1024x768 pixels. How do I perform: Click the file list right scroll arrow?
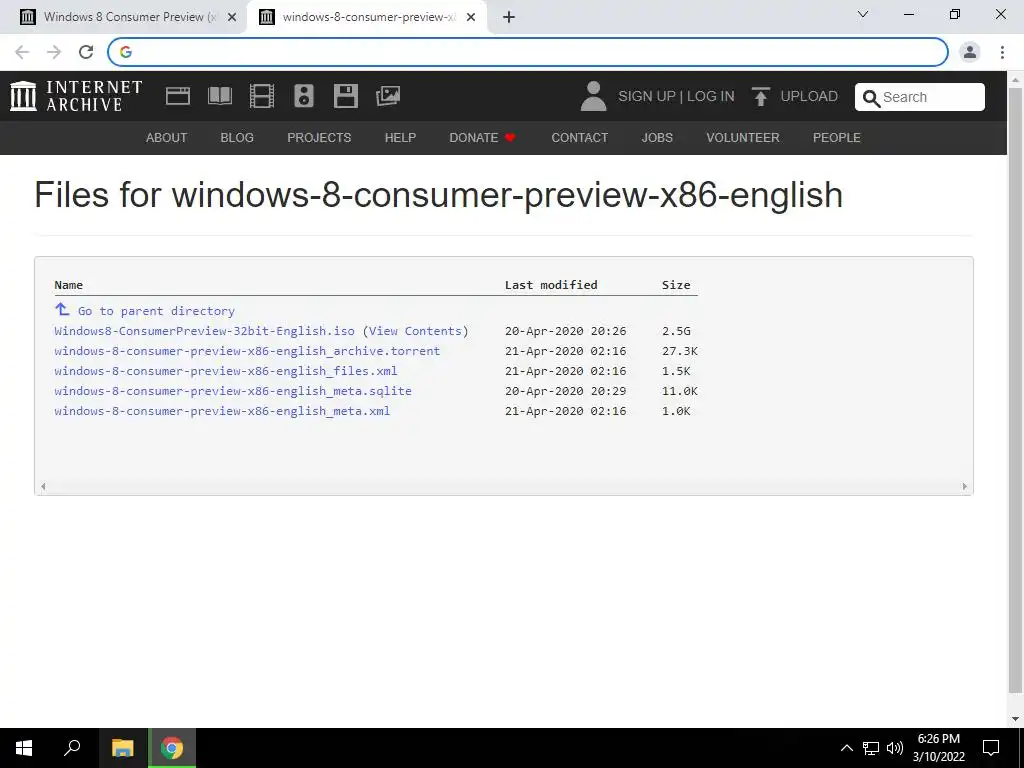coord(965,487)
